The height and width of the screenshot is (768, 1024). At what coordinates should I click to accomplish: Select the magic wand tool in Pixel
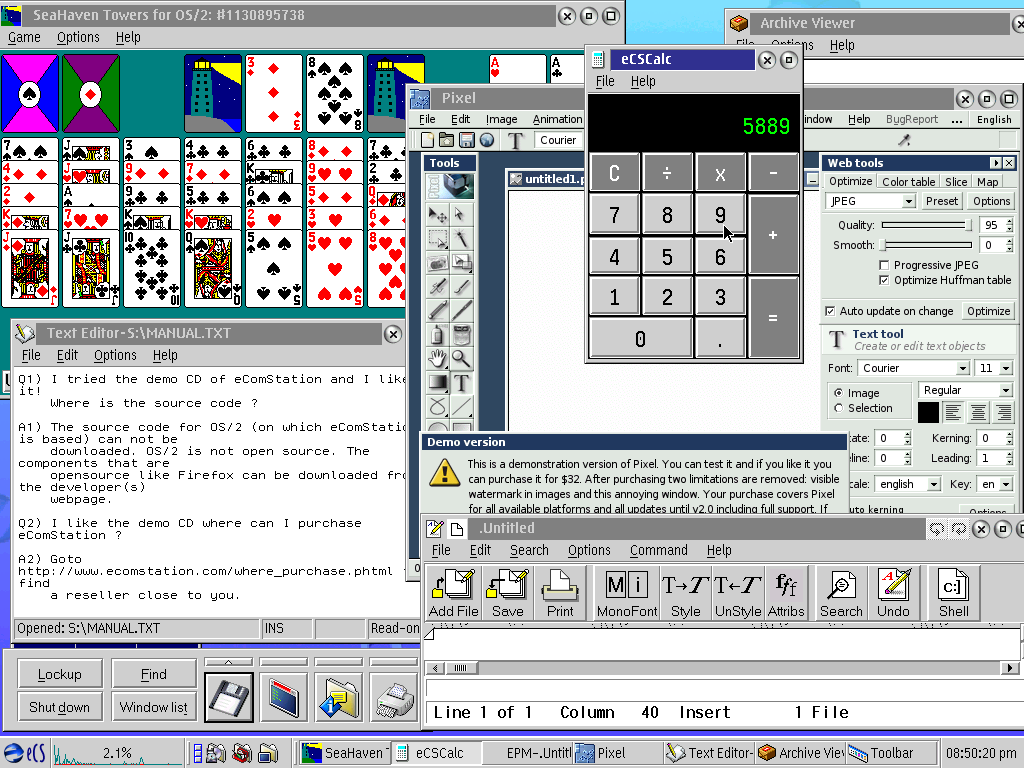pos(461,238)
